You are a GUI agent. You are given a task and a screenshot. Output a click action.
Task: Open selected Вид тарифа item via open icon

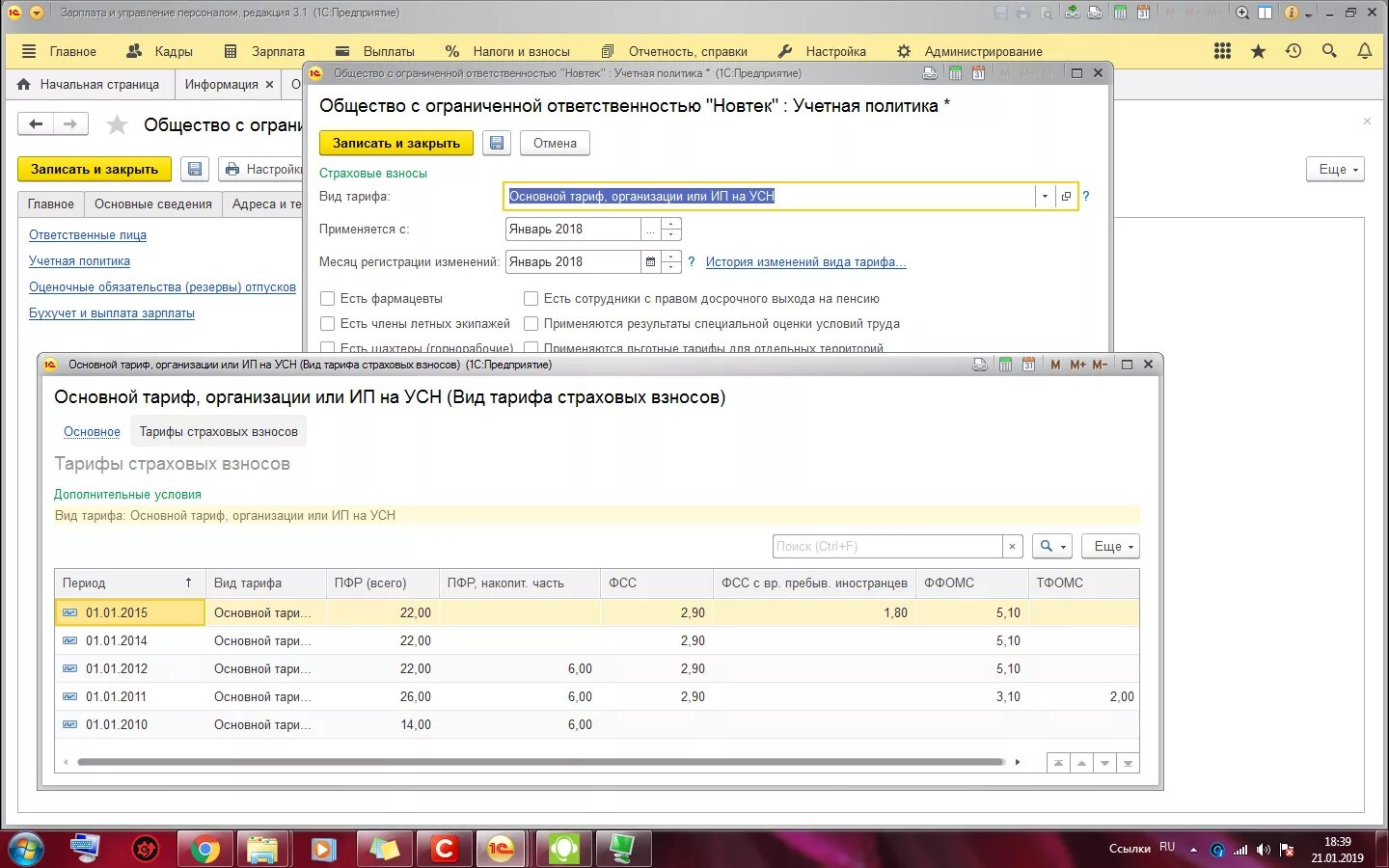click(x=1066, y=196)
